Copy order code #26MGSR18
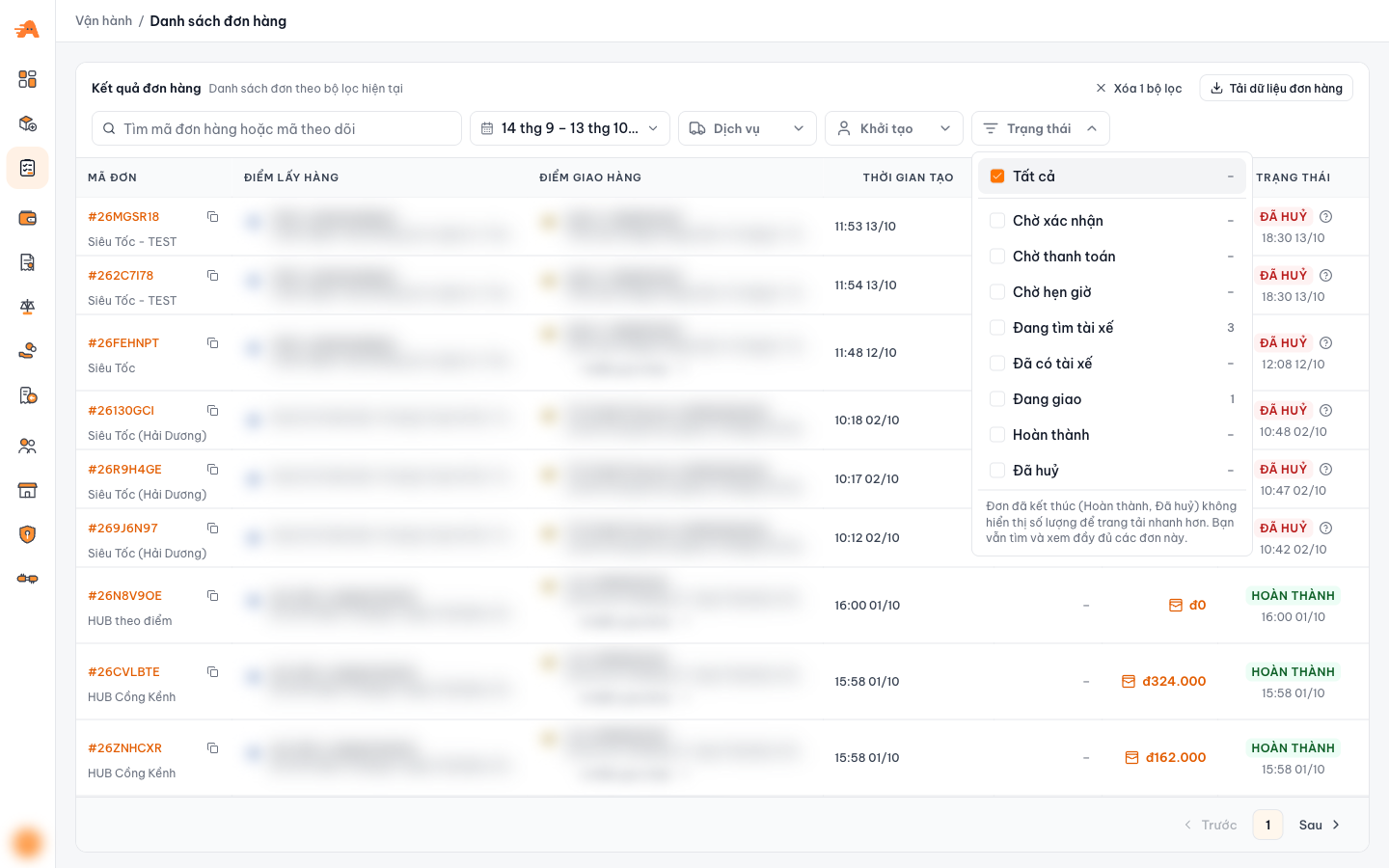Image resolution: width=1389 pixels, height=868 pixels. (x=212, y=217)
